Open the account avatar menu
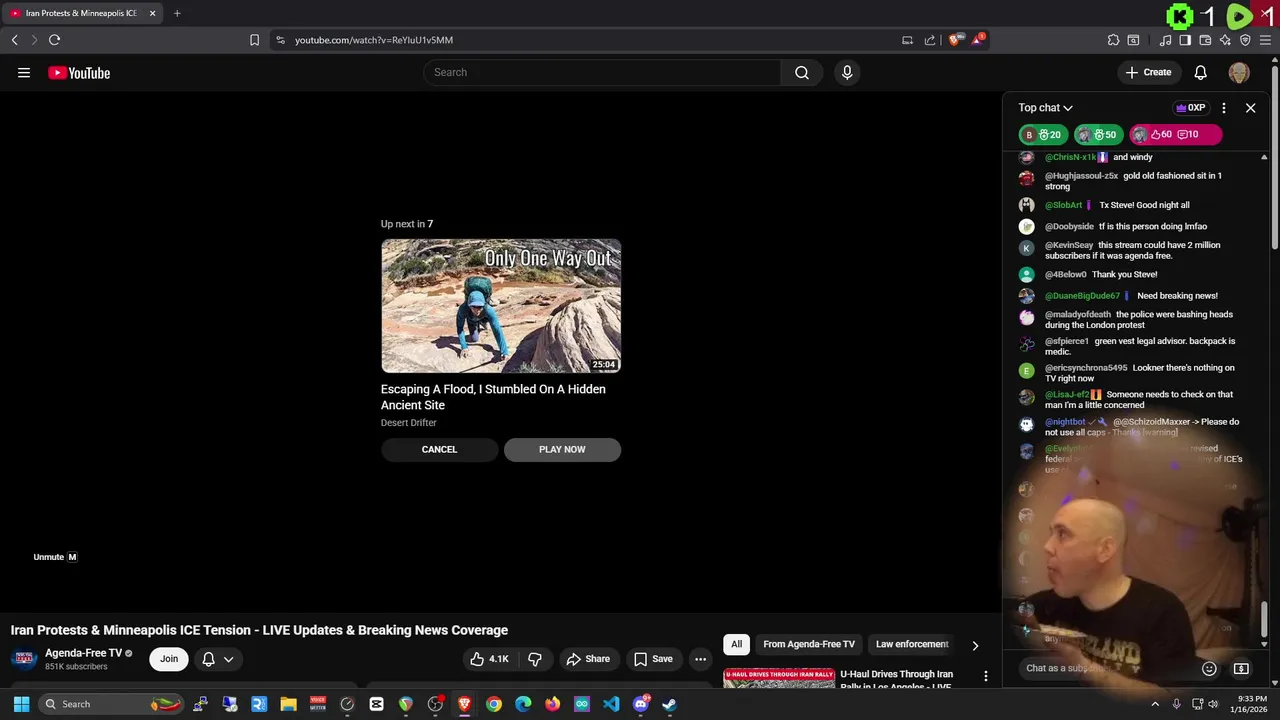Screen dimensions: 1280x720 [1239, 72]
